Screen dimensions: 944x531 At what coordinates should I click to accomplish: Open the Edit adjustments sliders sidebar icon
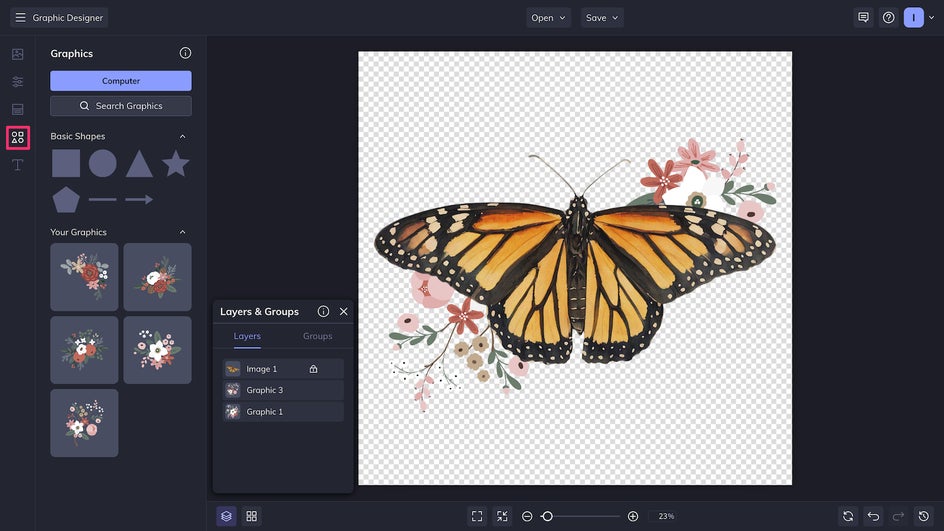pyautogui.click(x=17, y=81)
